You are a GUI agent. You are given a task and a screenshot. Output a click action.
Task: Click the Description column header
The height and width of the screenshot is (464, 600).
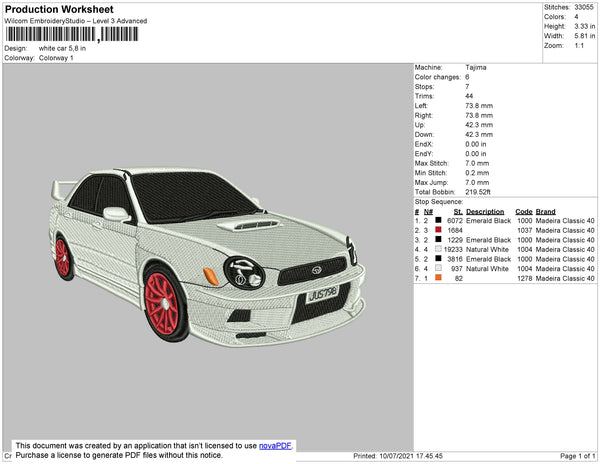pos(485,212)
